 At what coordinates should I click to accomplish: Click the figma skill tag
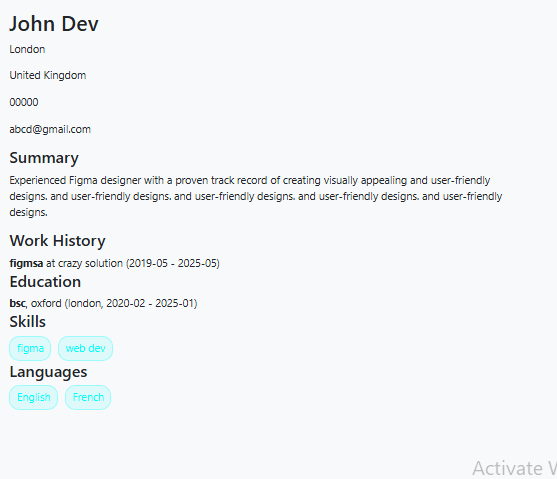pos(30,348)
